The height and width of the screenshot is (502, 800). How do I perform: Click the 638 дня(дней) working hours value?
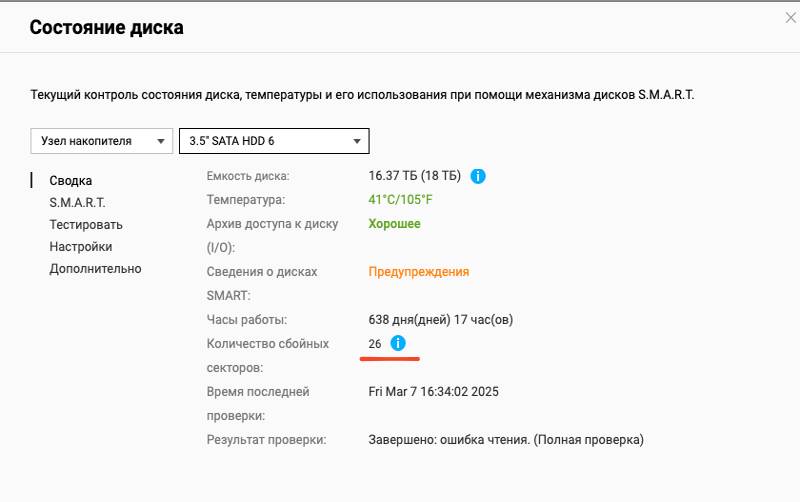[x=441, y=320]
